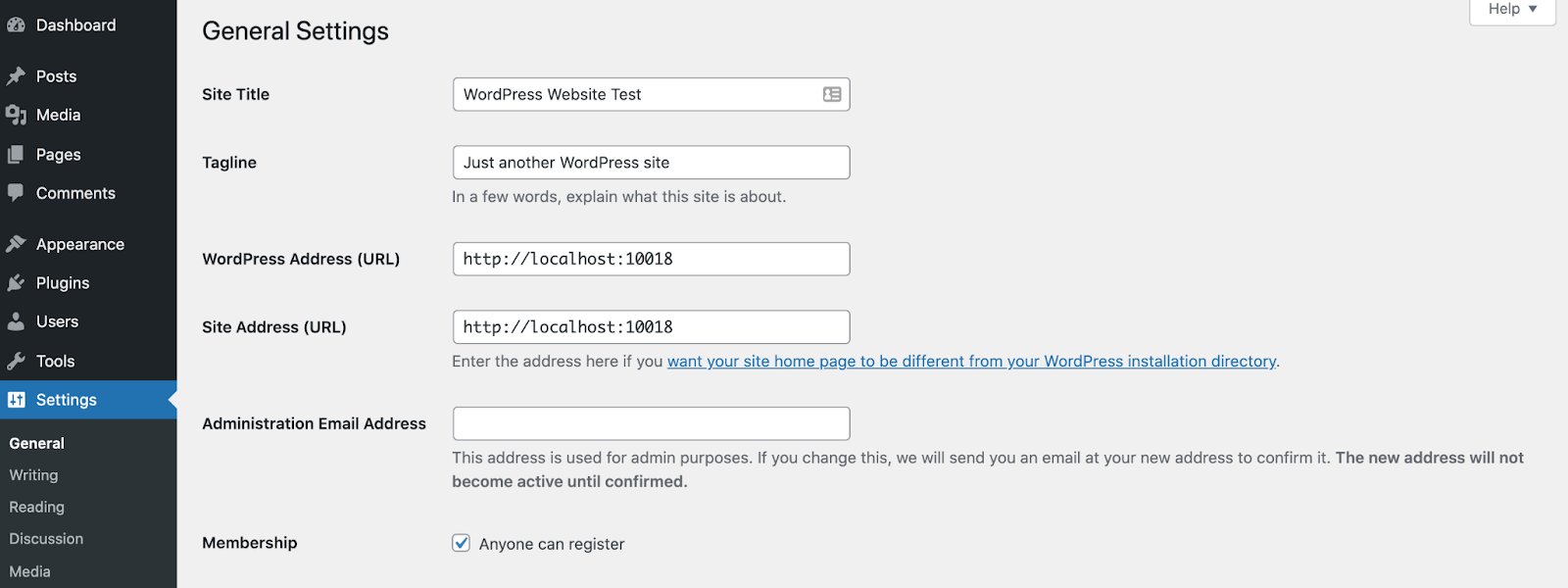The height and width of the screenshot is (588, 1568).
Task: Click the Pages document icon
Action: tap(16, 155)
